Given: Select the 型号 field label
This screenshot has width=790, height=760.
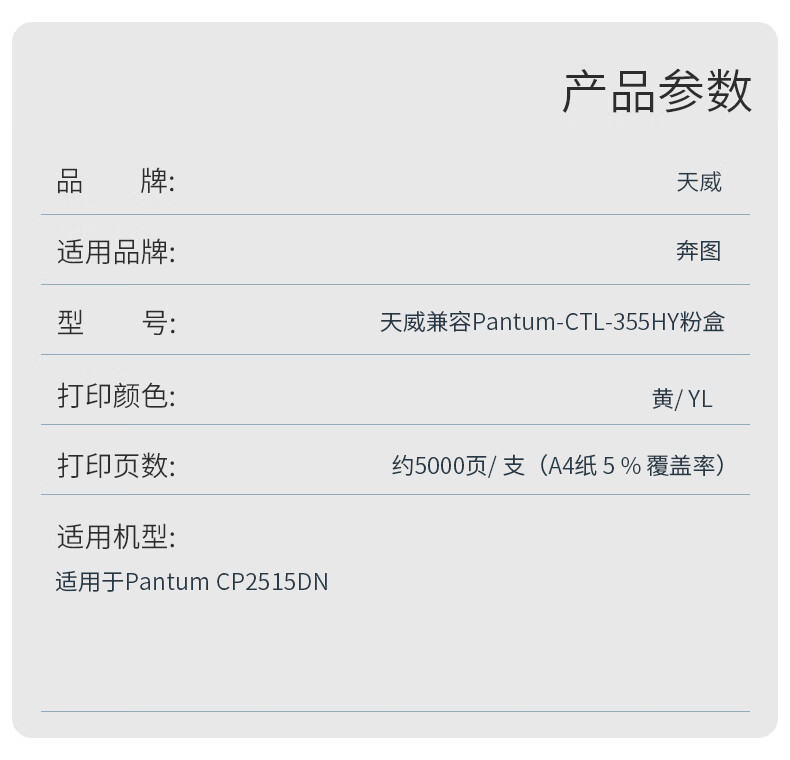Looking at the screenshot, I should 115,323.
